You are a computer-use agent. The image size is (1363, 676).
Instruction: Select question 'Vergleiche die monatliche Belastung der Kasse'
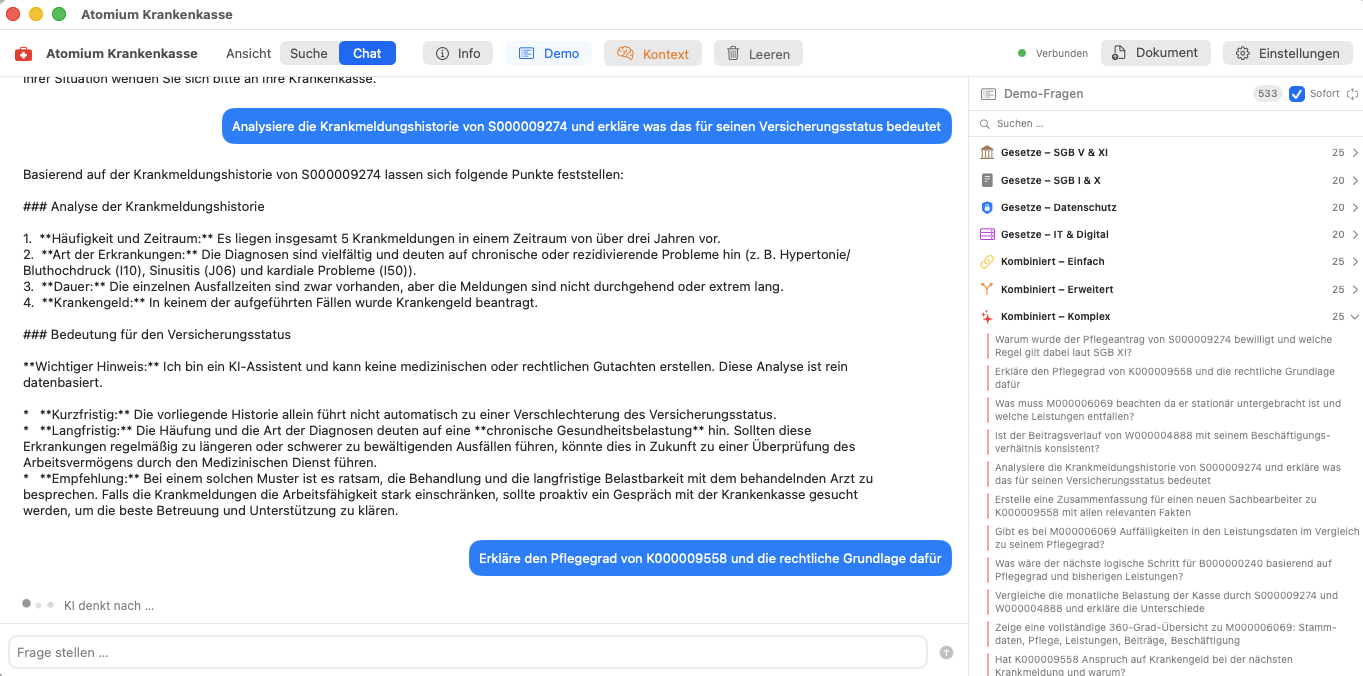pyautogui.click(x=1172, y=602)
